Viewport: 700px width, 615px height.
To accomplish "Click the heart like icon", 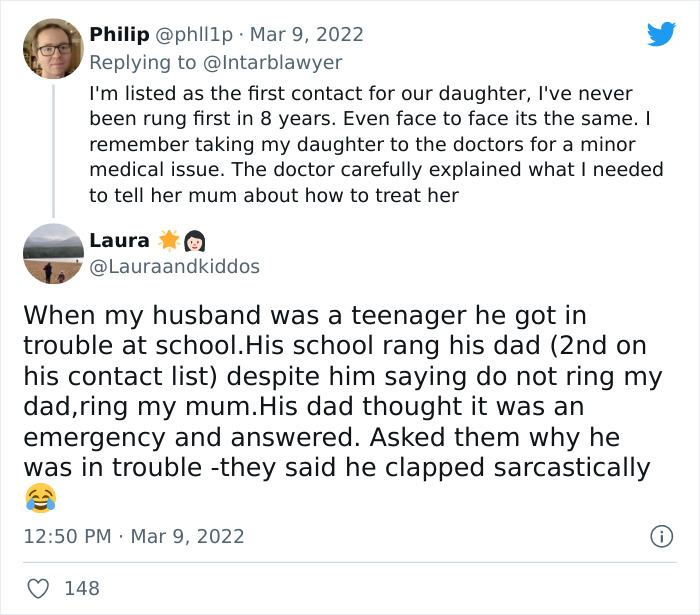I will tap(38, 588).
